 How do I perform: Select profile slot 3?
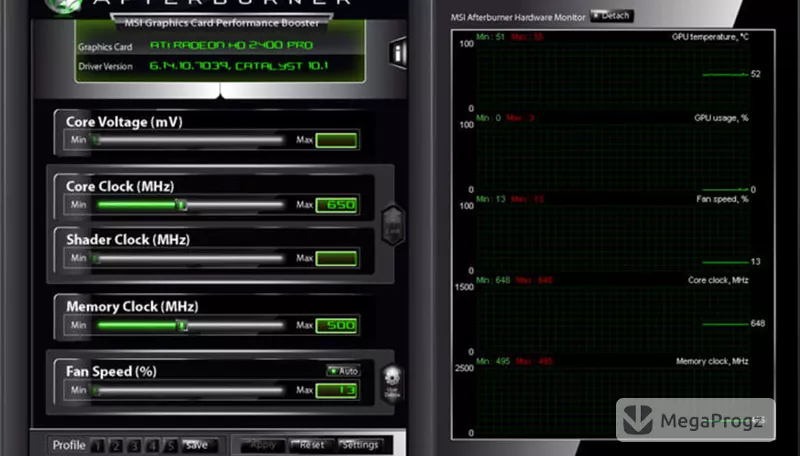(134, 445)
